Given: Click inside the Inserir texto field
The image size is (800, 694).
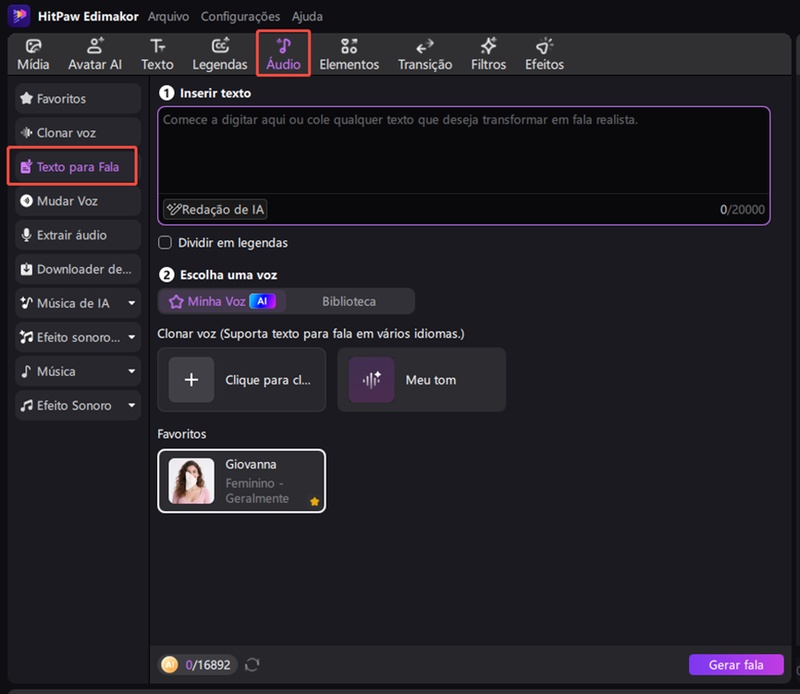Looking at the screenshot, I should pyautogui.click(x=464, y=151).
